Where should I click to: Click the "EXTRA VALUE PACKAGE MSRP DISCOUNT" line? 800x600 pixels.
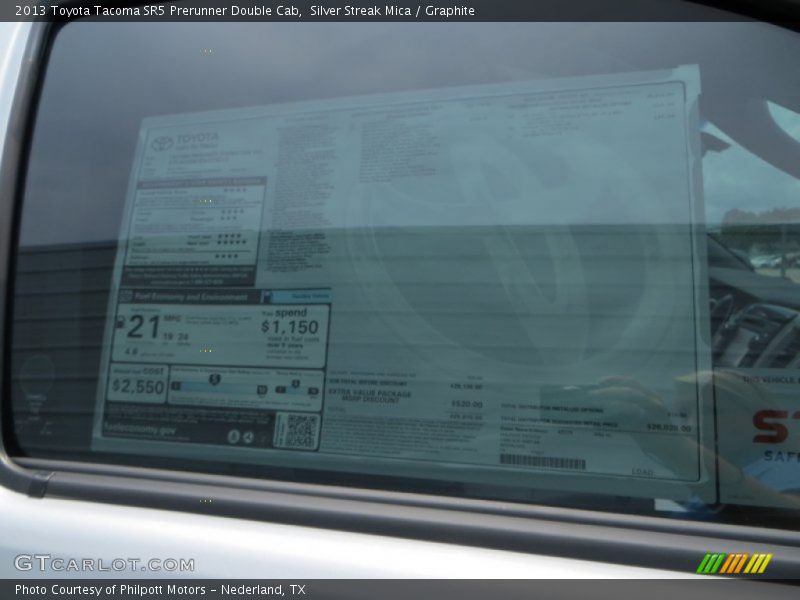369,396
